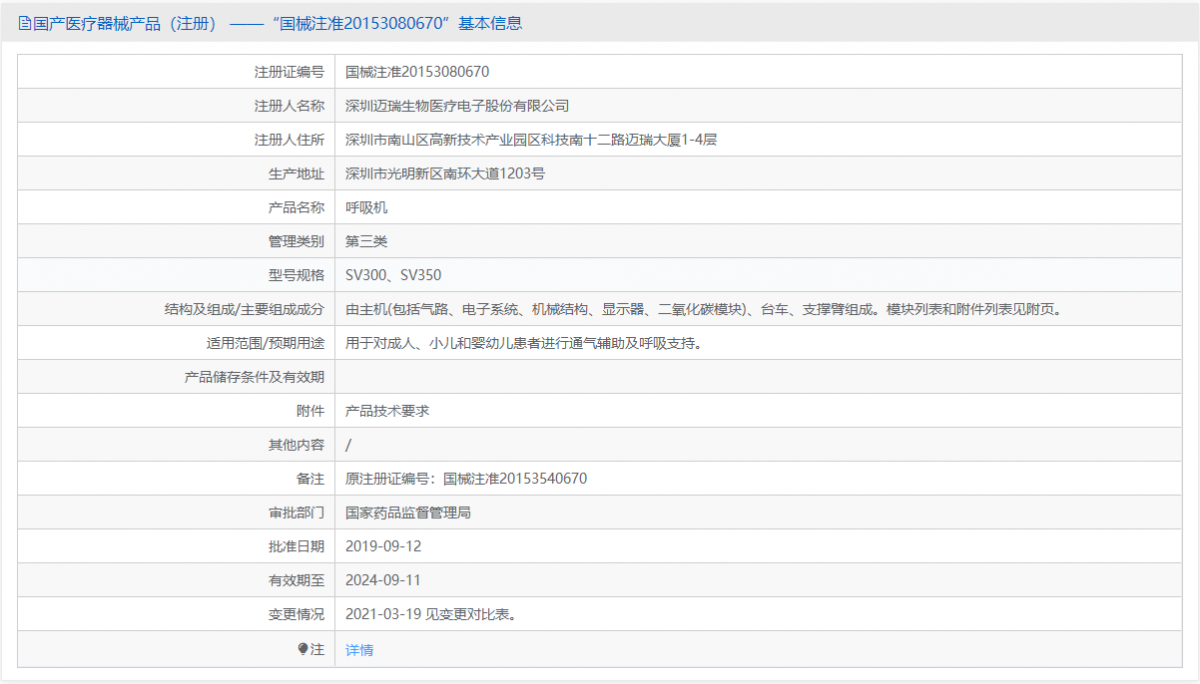This screenshot has width=1200, height=684.
Task: Click the structure composition text 由主机(包括气路
Action: click(x=396, y=310)
